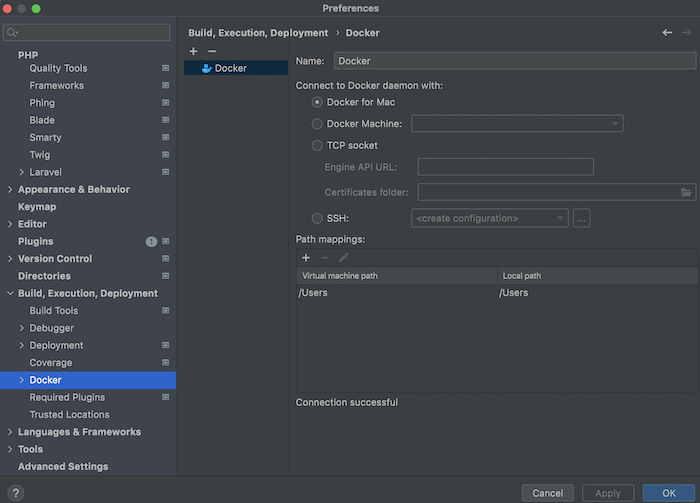Image resolution: width=700 pixels, height=503 pixels.
Task: Click the project-level icon beside Quality Tools
Action: (166, 68)
